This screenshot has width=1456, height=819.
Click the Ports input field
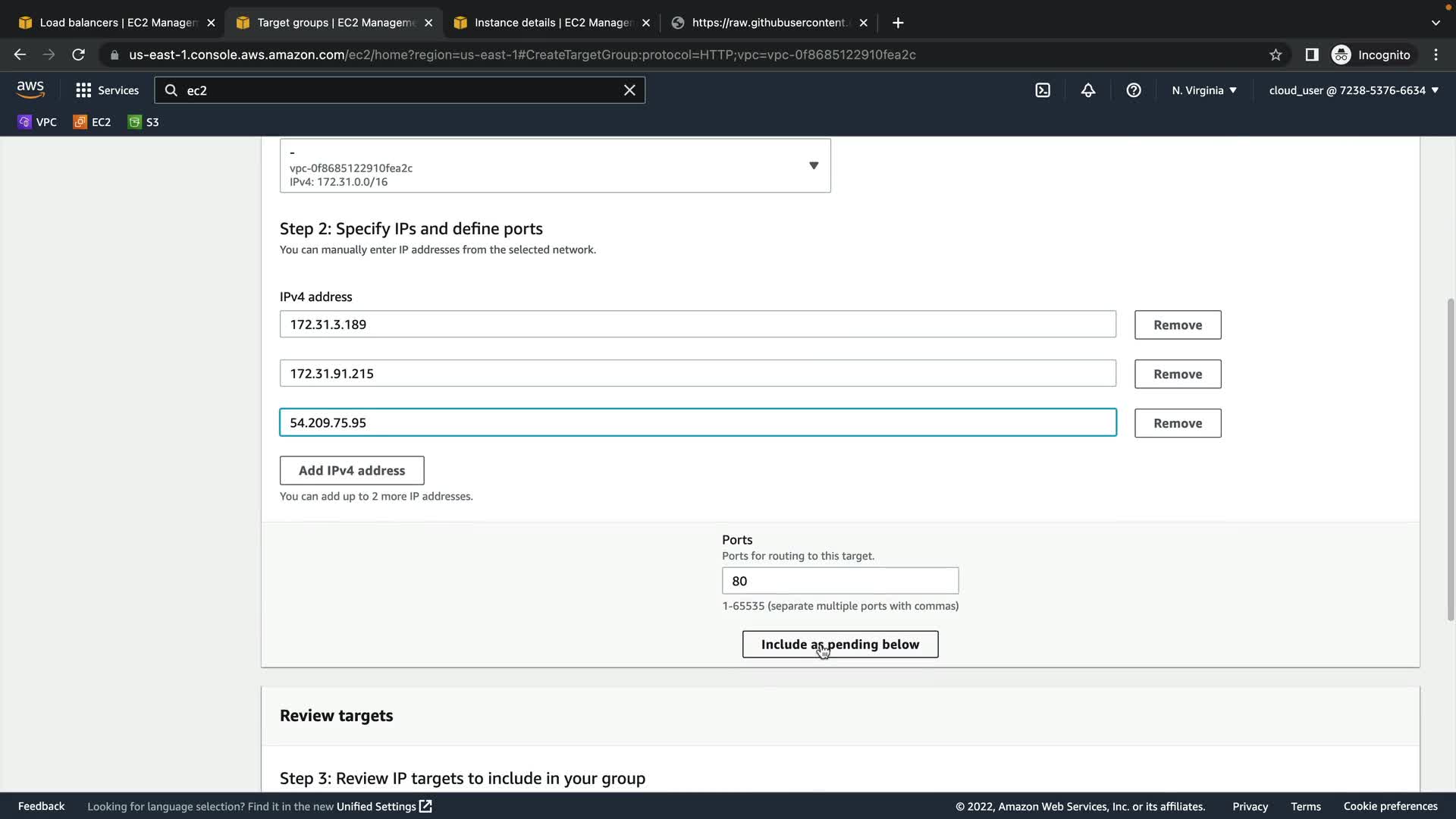(840, 581)
